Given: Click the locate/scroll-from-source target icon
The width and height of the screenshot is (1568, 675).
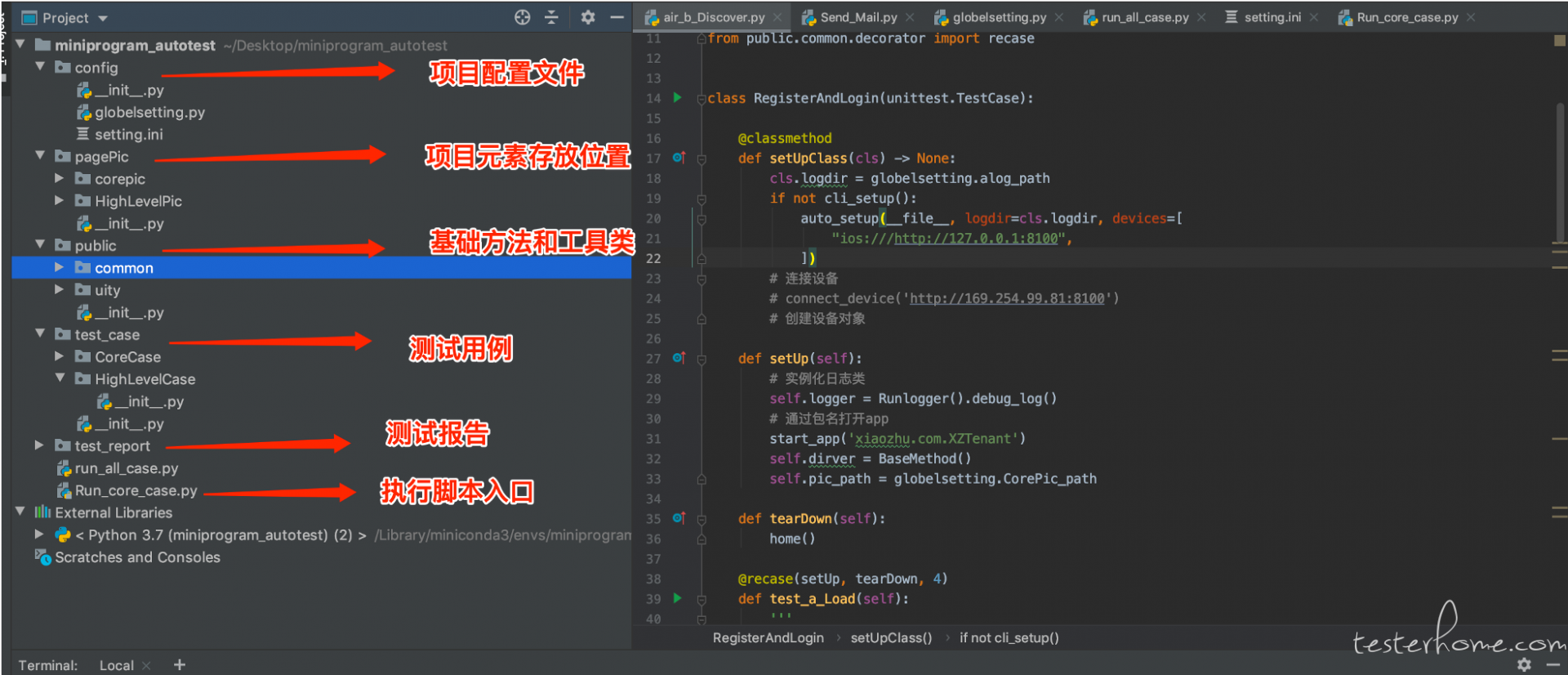Looking at the screenshot, I should (x=523, y=17).
